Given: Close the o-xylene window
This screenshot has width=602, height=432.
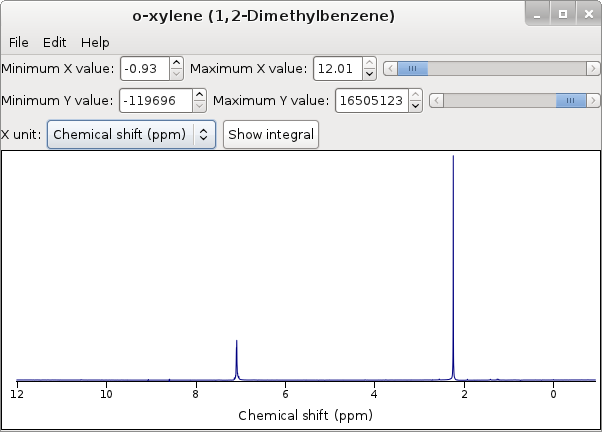Looking at the screenshot, I should [x=589, y=14].
